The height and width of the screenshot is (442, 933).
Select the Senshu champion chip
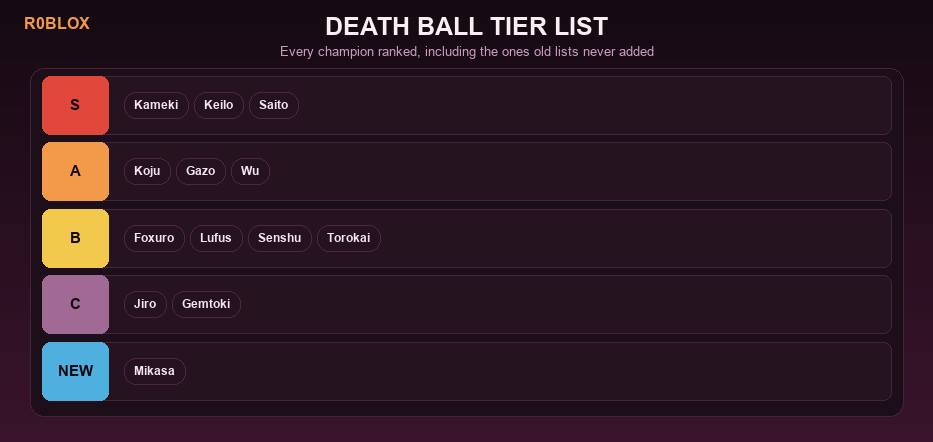point(280,238)
